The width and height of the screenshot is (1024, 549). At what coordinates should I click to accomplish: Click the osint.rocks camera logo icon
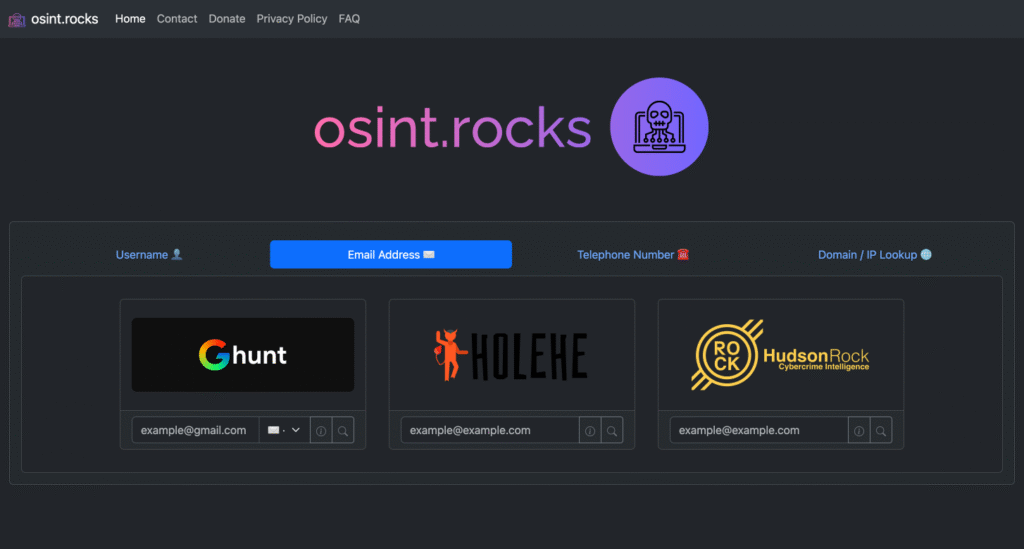tap(16, 19)
